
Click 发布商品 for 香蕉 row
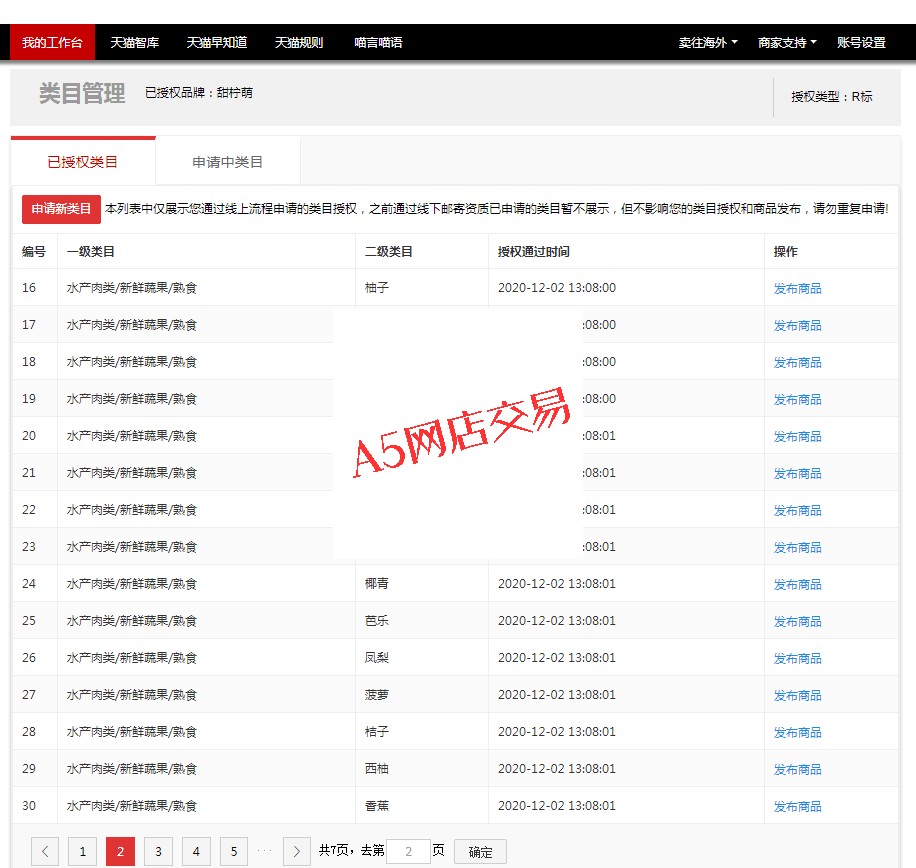[x=797, y=807]
